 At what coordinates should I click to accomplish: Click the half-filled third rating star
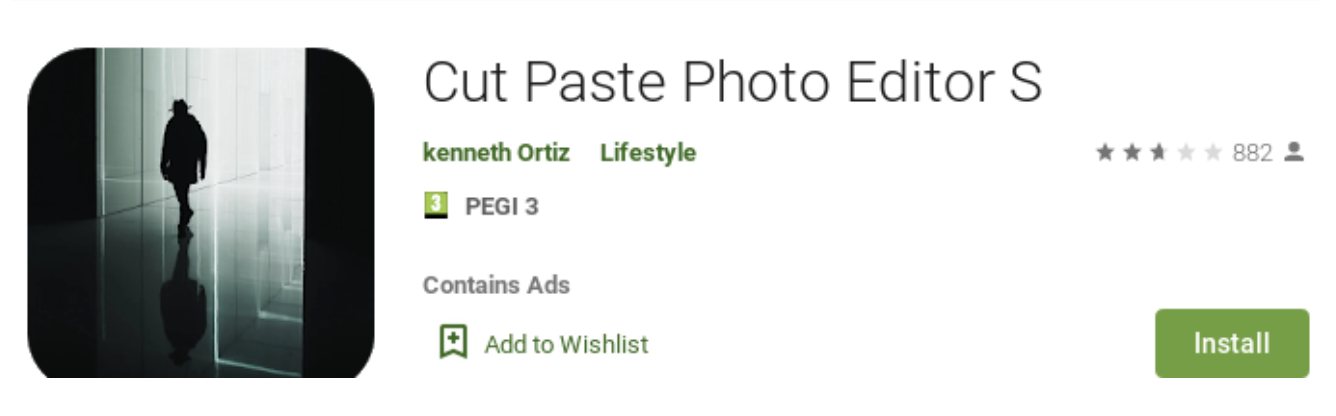tap(1158, 153)
